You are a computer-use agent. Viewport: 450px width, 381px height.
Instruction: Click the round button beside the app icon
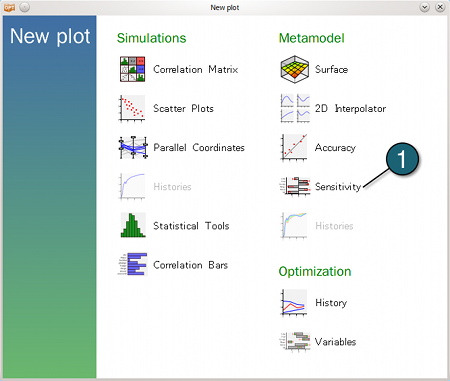tap(25, 7)
